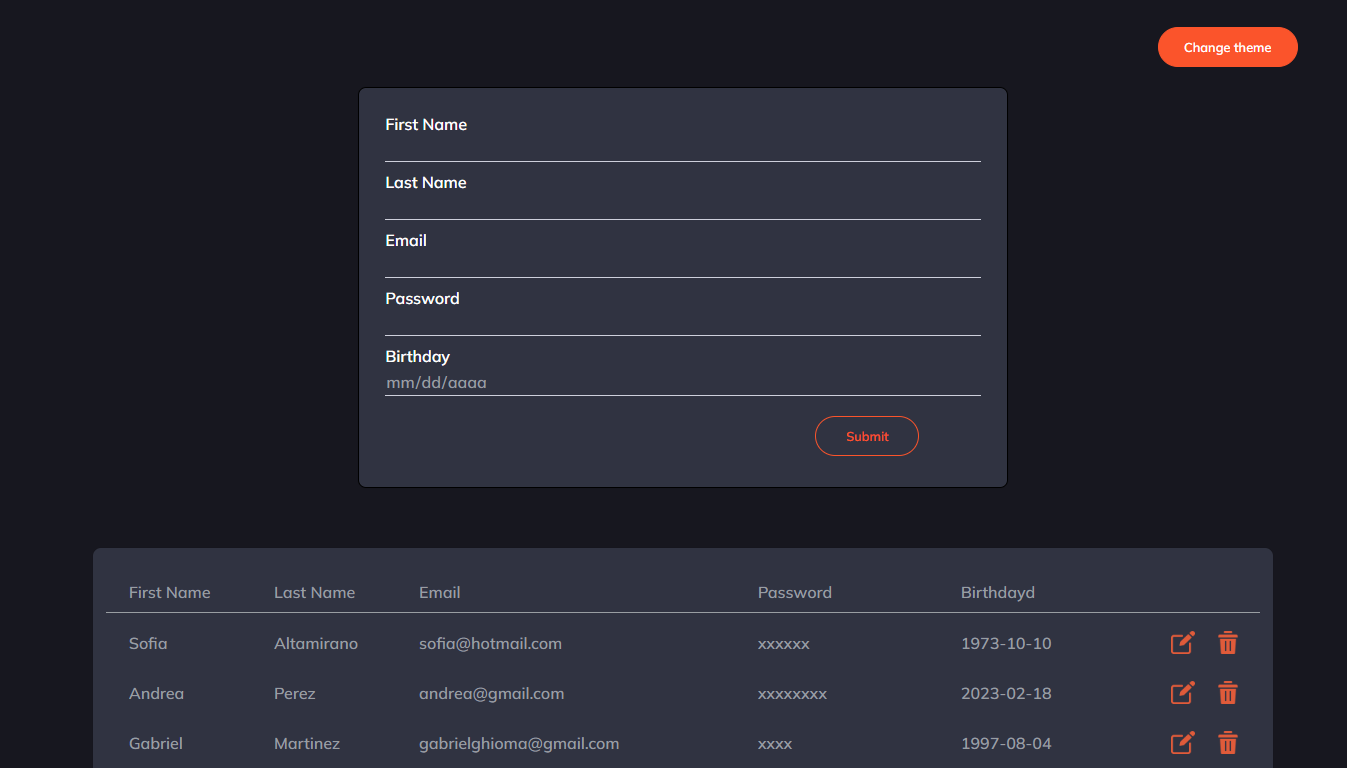Select the name cell Sofia
Image resolution: width=1347 pixels, height=768 pixels.
click(148, 643)
